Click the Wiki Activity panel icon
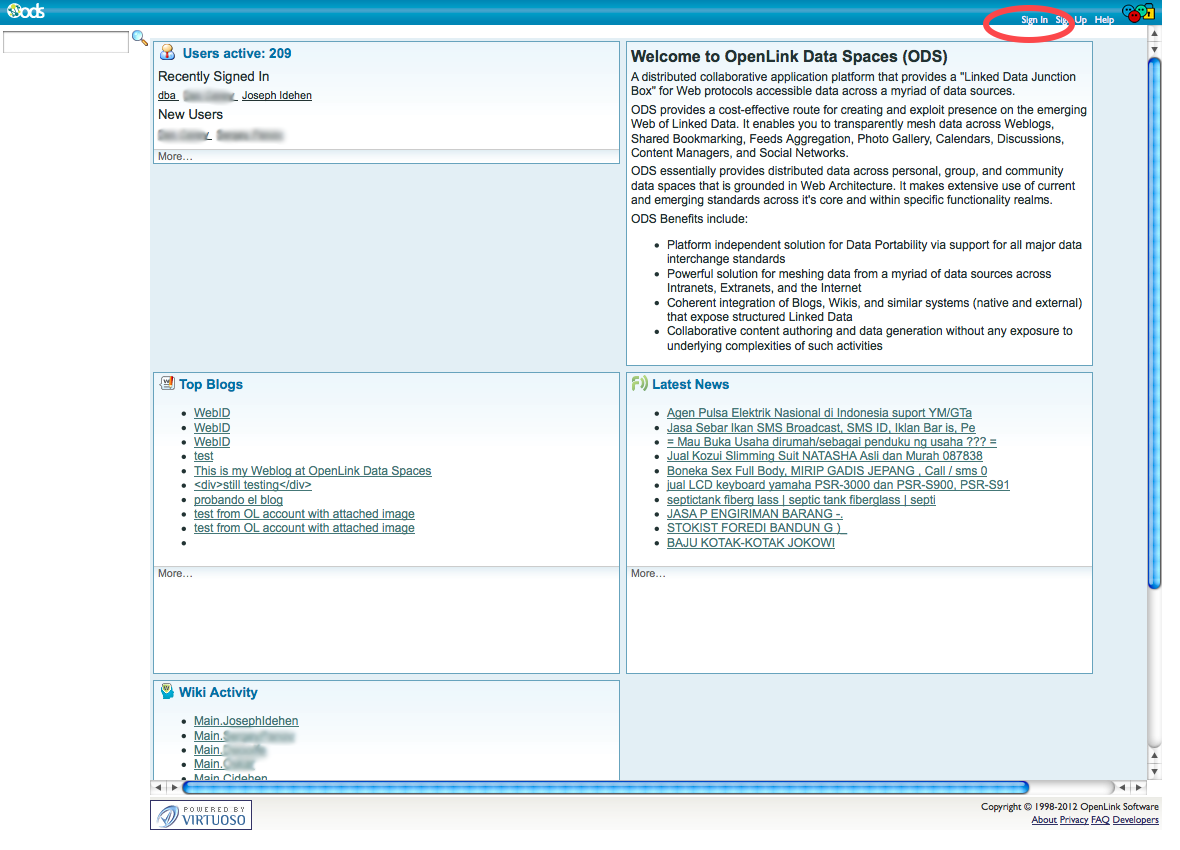The width and height of the screenshot is (1180, 850). click(x=167, y=691)
